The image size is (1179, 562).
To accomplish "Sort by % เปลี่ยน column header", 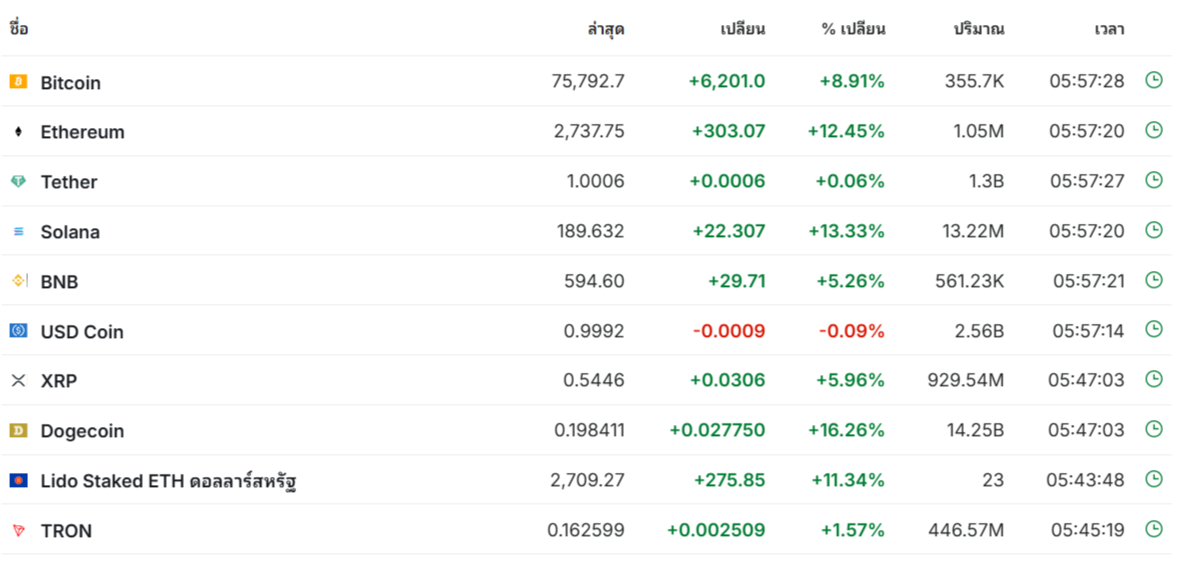I will click(853, 30).
